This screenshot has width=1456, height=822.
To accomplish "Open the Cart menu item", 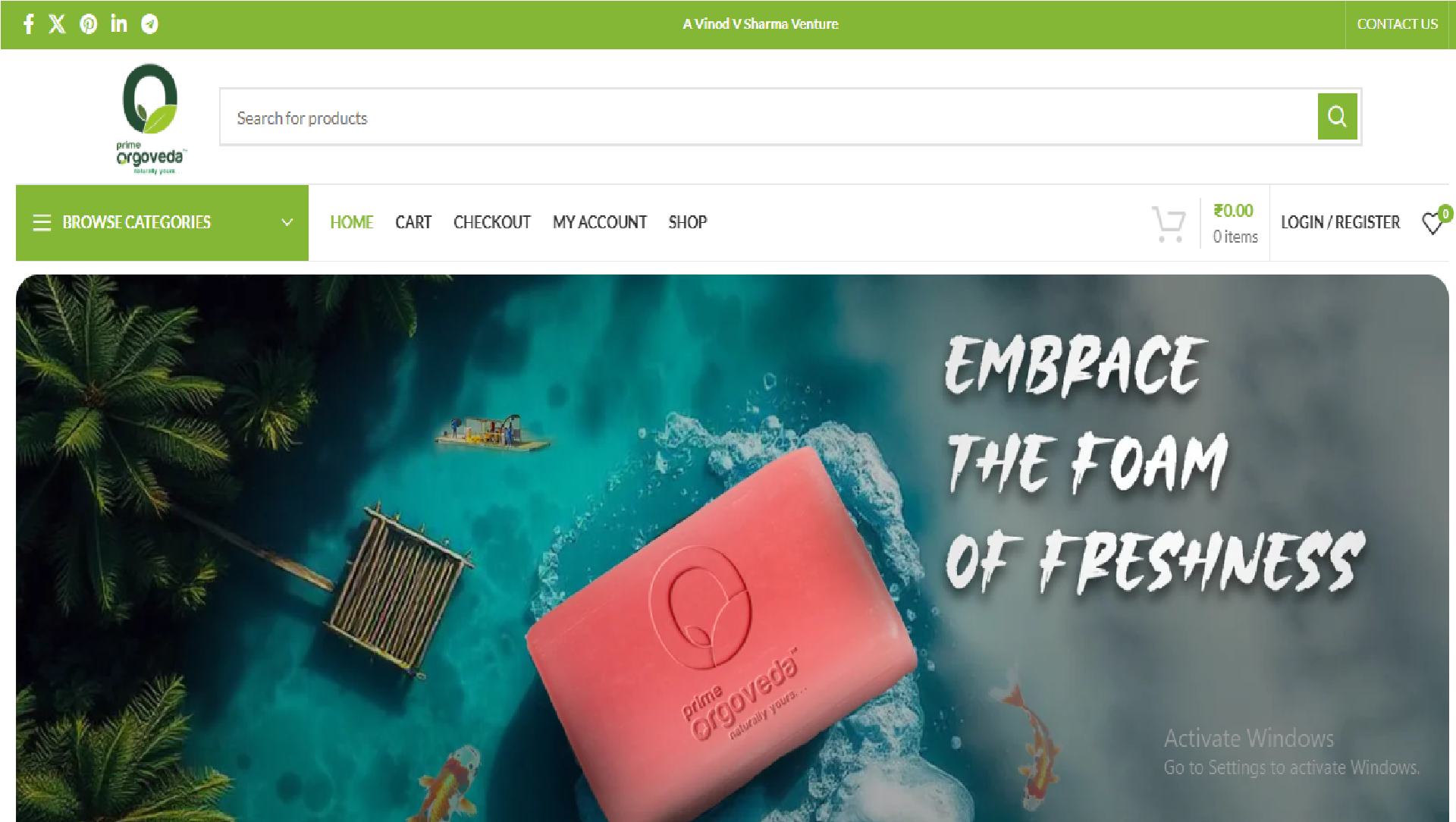I will 413,222.
